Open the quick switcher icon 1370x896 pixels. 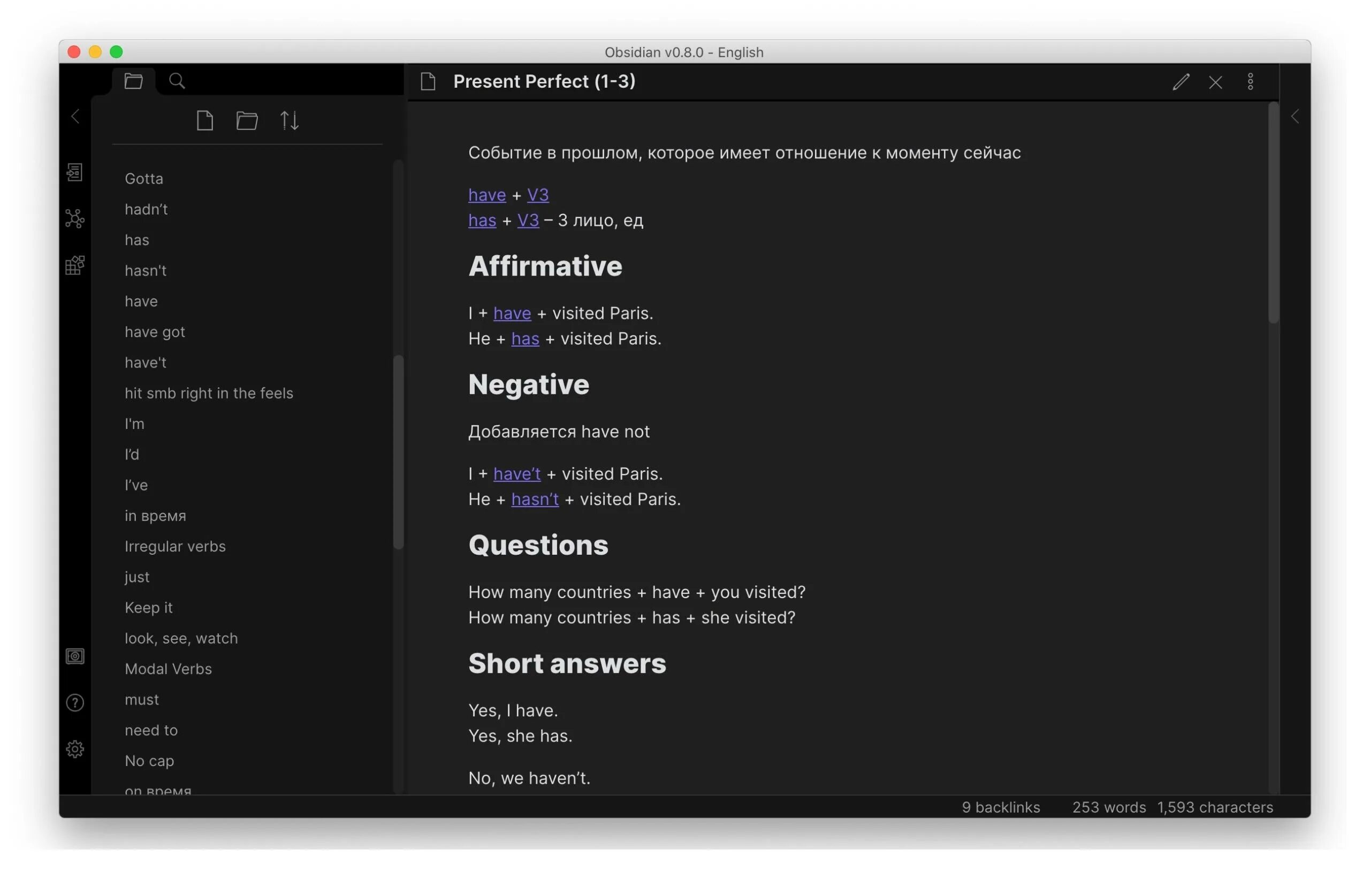(x=75, y=173)
